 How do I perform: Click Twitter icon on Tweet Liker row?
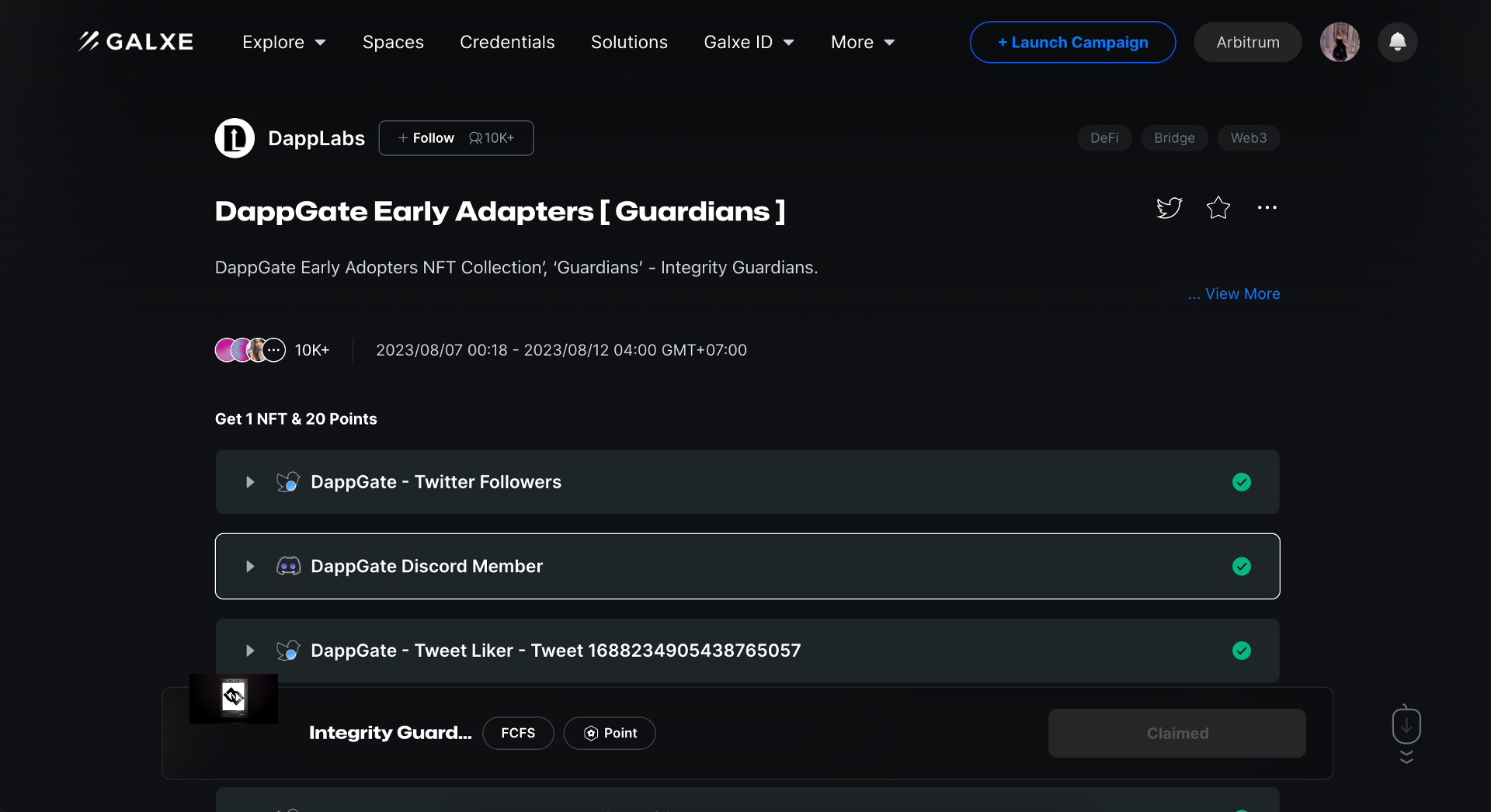pyautogui.click(x=288, y=651)
